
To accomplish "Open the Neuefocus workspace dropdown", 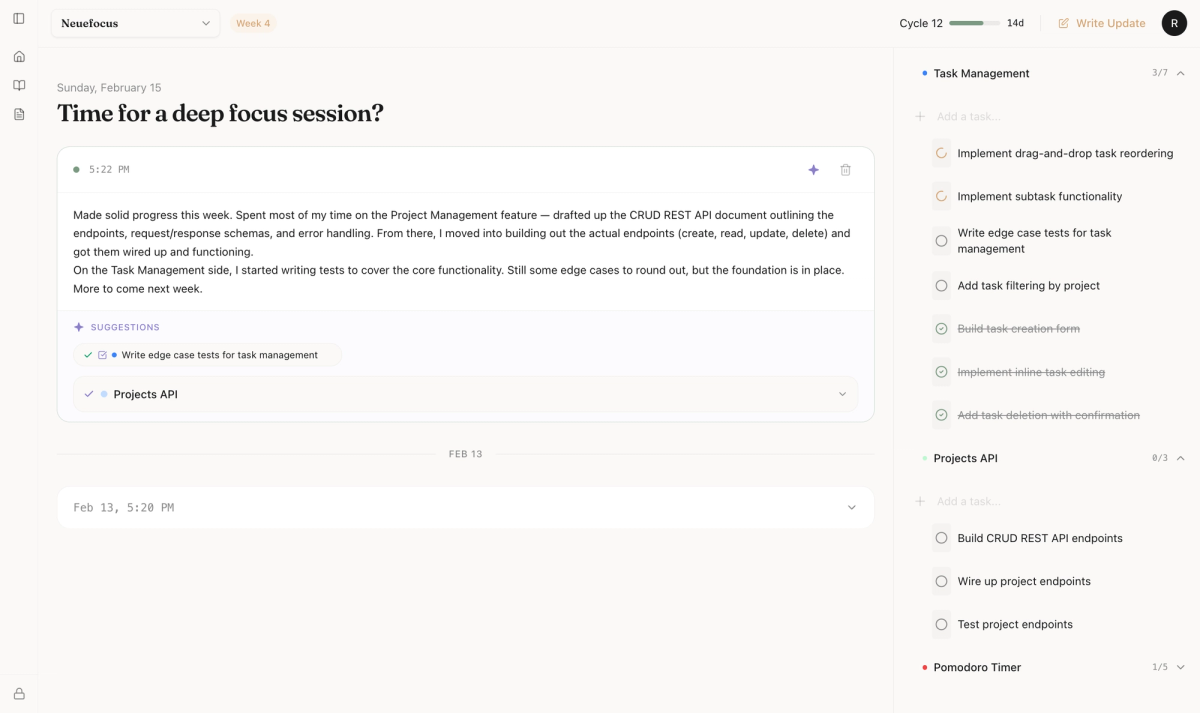I will click(136, 23).
